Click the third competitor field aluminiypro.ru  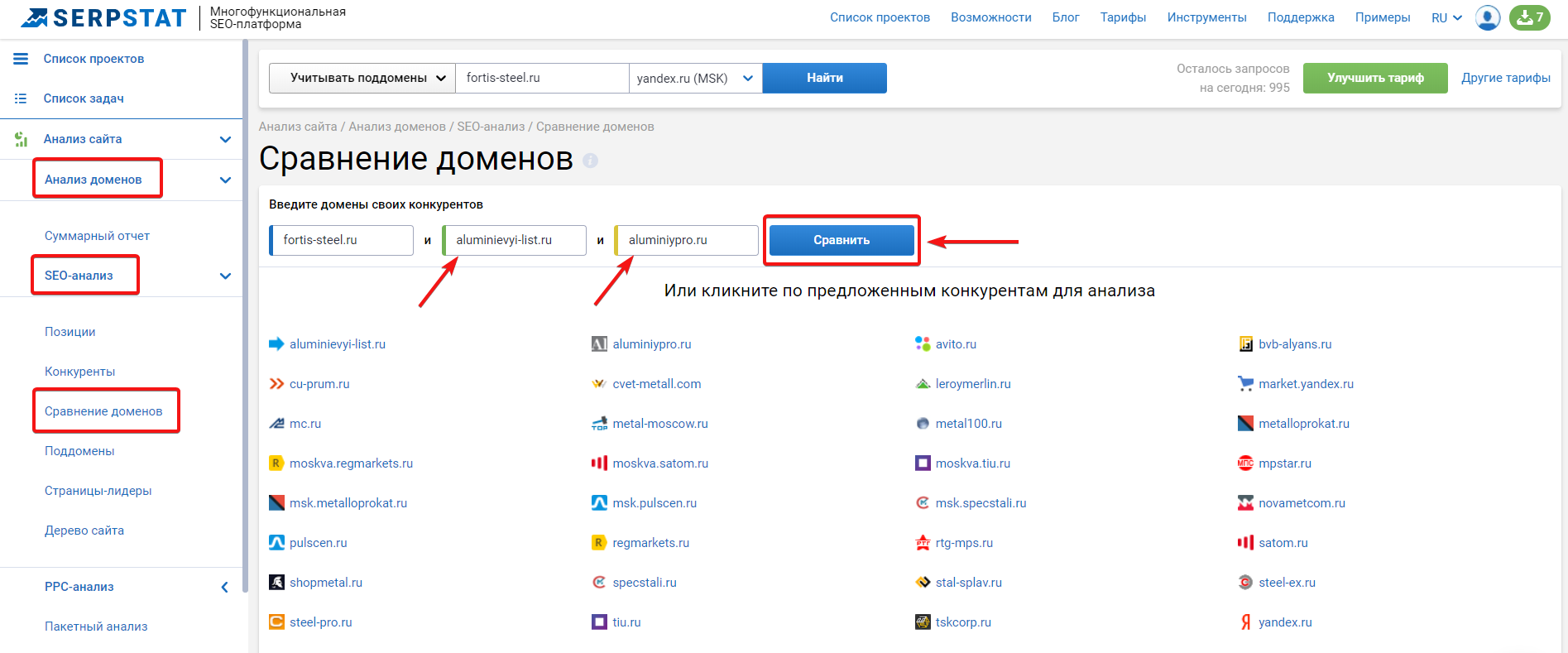point(687,240)
